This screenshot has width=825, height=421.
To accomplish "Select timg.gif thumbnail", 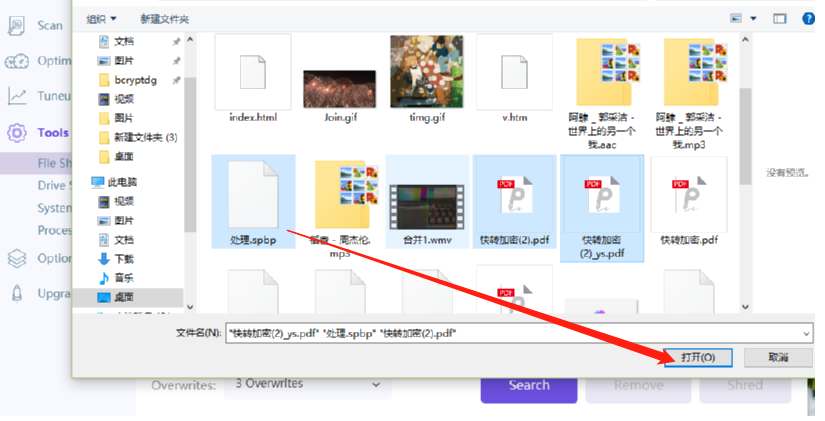I will (427, 72).
